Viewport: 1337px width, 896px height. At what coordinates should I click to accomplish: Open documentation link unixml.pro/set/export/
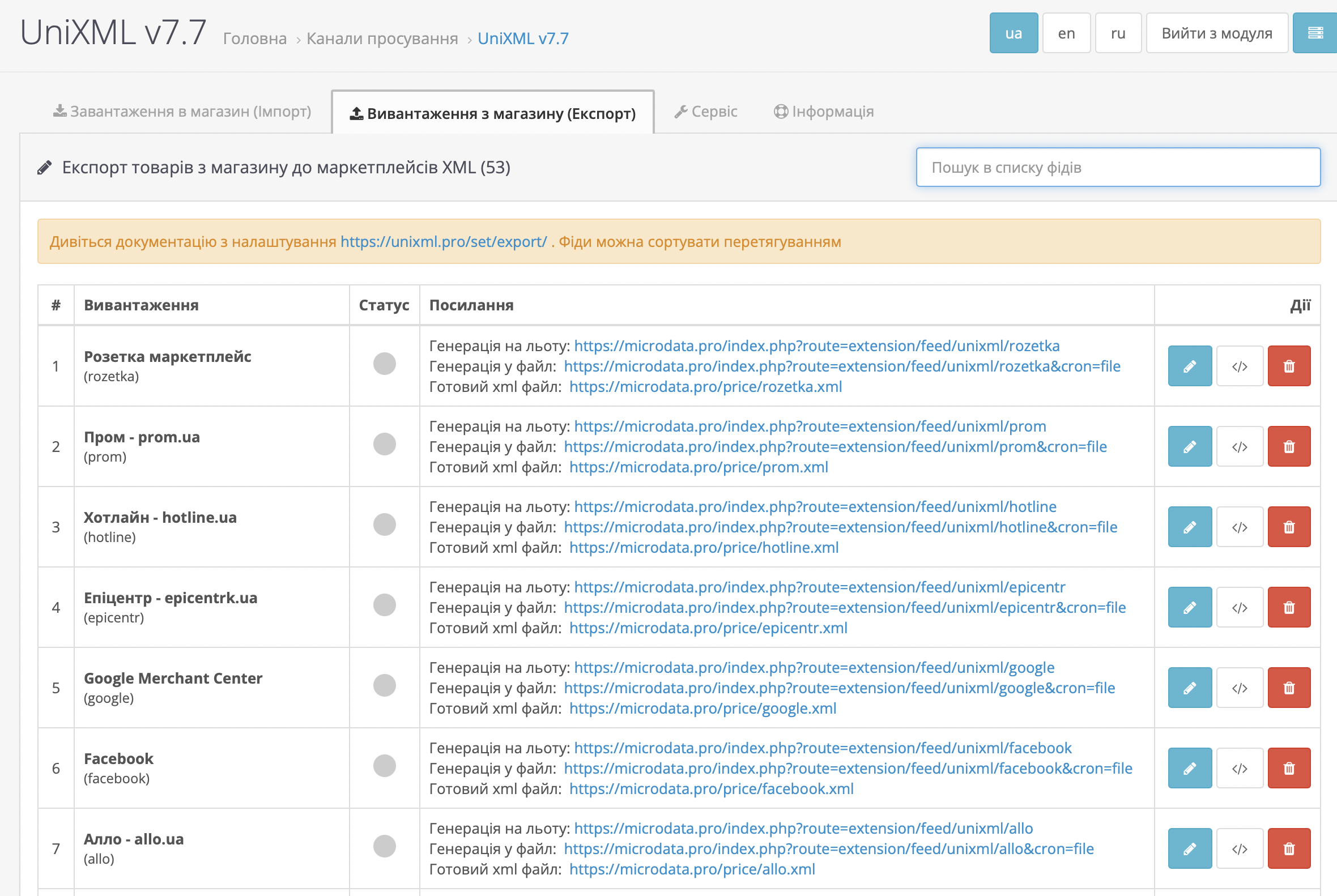[444, 242]
